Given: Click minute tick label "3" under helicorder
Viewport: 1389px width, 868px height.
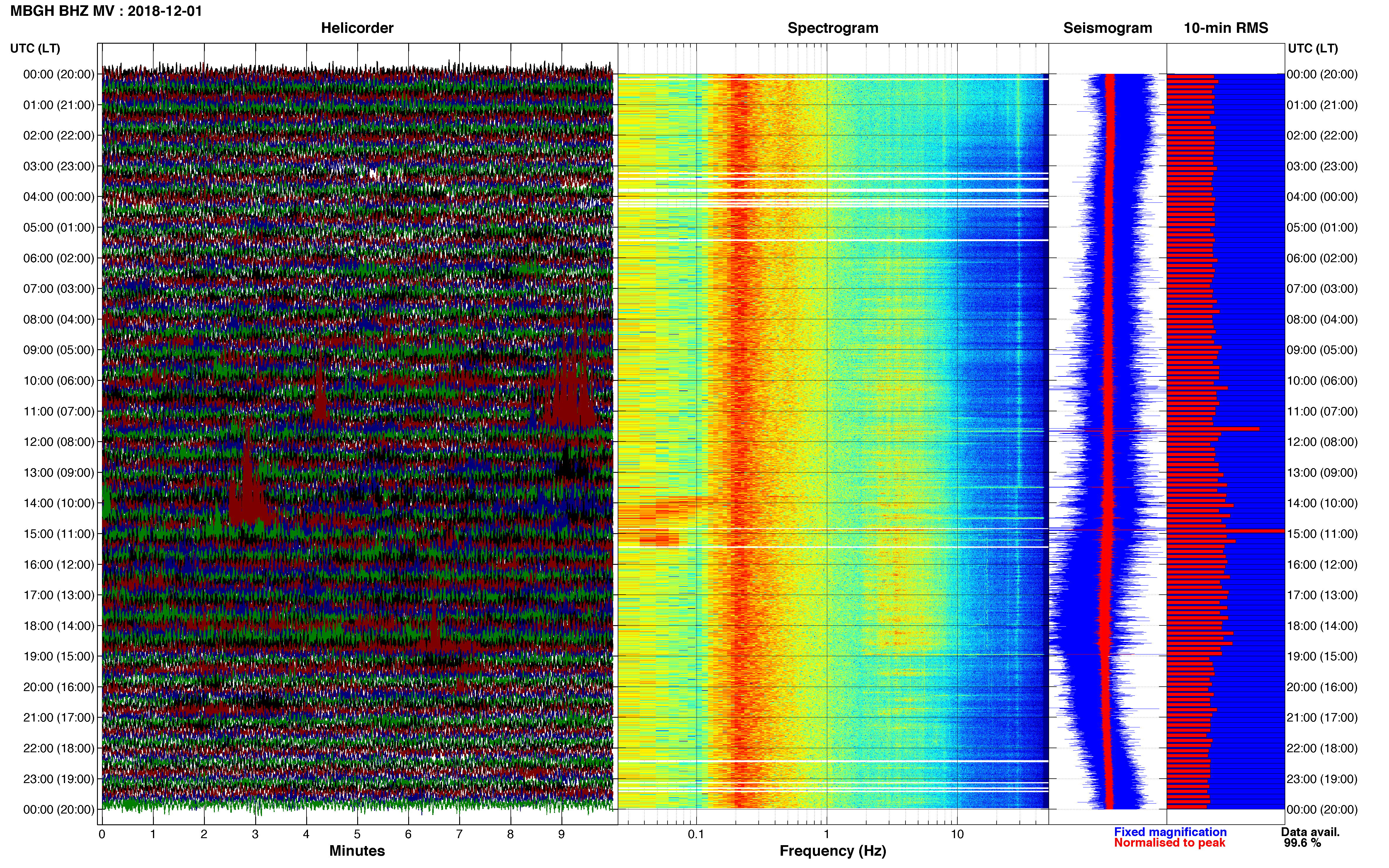Looking at the screenshot, I should [255, 834].
